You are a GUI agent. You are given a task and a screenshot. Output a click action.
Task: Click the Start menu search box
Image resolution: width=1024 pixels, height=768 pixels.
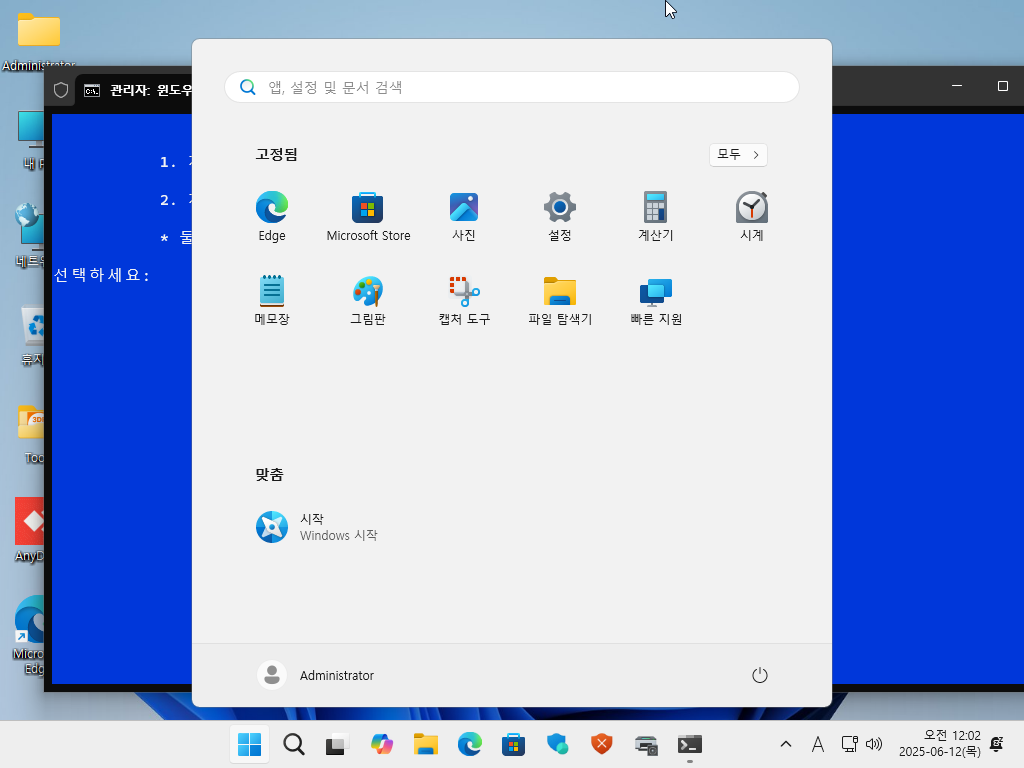(511, 87)
